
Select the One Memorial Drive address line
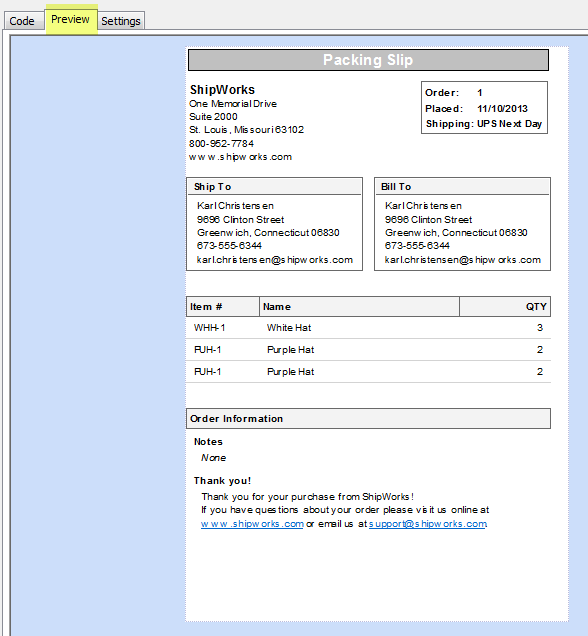(x=233, y=104)
